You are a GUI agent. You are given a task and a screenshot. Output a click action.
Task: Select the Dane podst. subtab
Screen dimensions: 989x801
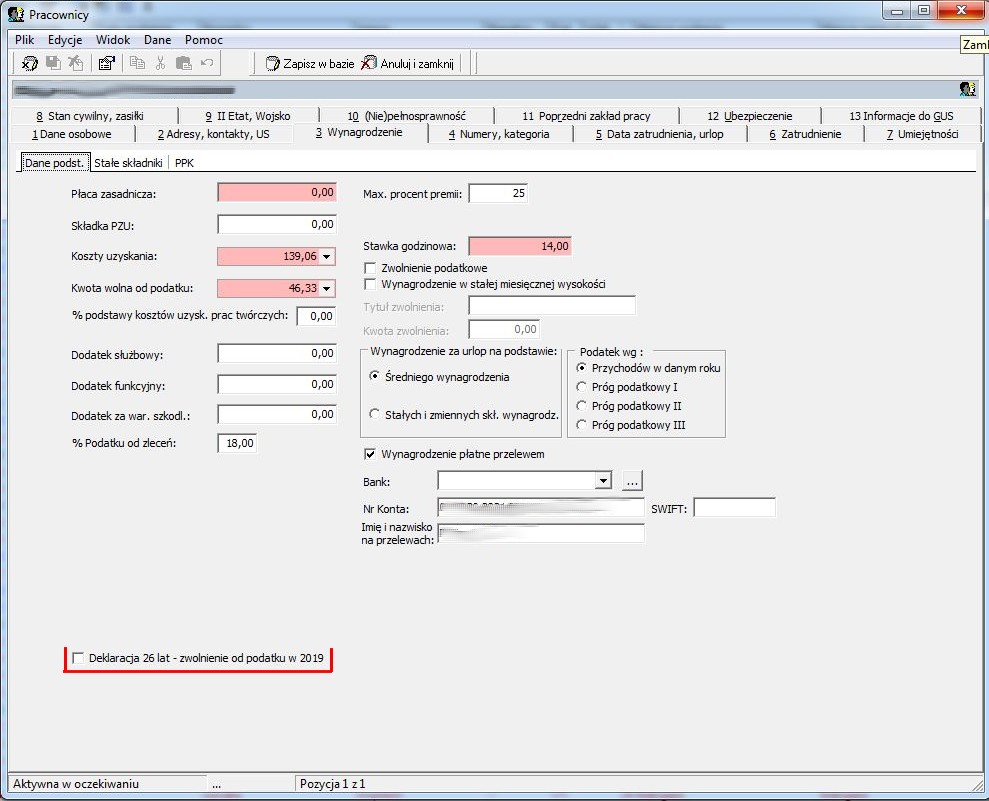click(x=55, y=162)
